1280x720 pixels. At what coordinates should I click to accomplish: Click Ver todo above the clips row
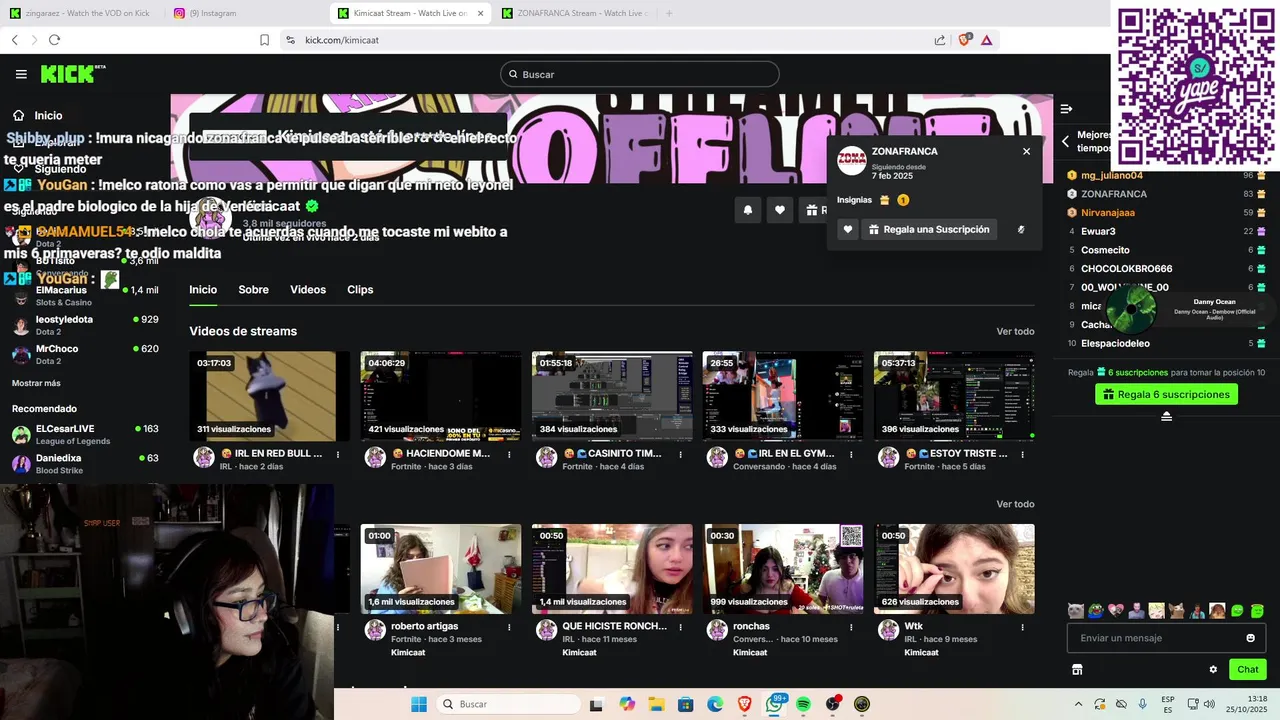[1015, 505]
